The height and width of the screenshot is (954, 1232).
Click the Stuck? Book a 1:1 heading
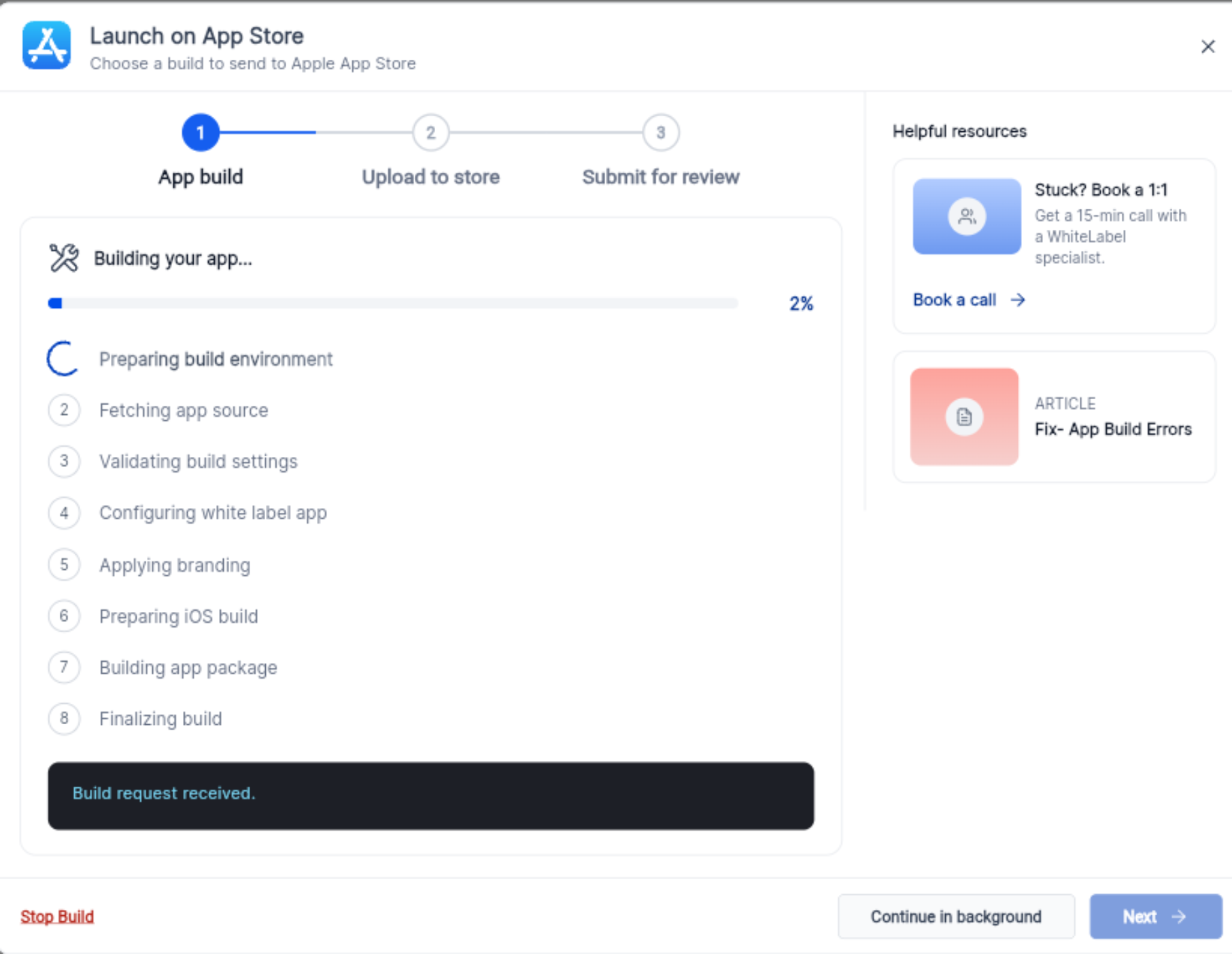coord(1101,190)
